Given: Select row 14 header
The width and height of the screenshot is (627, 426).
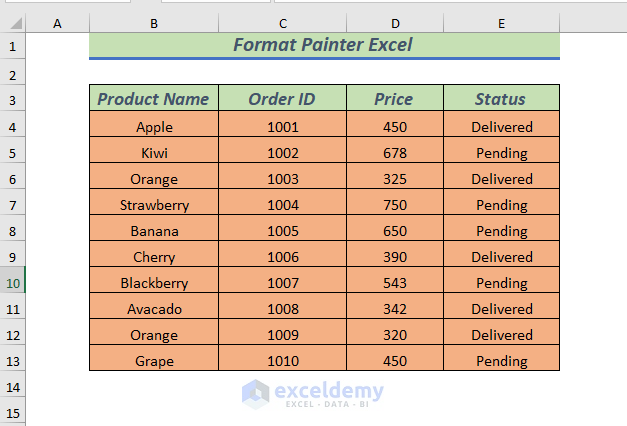Looking at the screenshot, I should click(x=12, y=387).
